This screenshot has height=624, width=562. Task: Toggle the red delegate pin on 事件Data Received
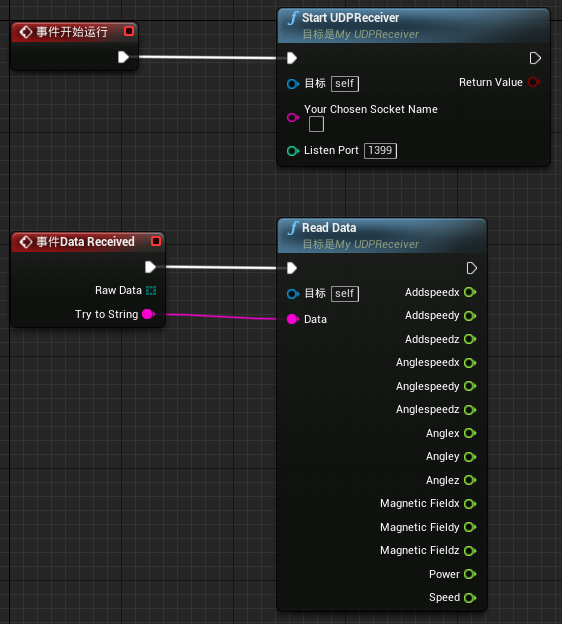pos(156,241)
